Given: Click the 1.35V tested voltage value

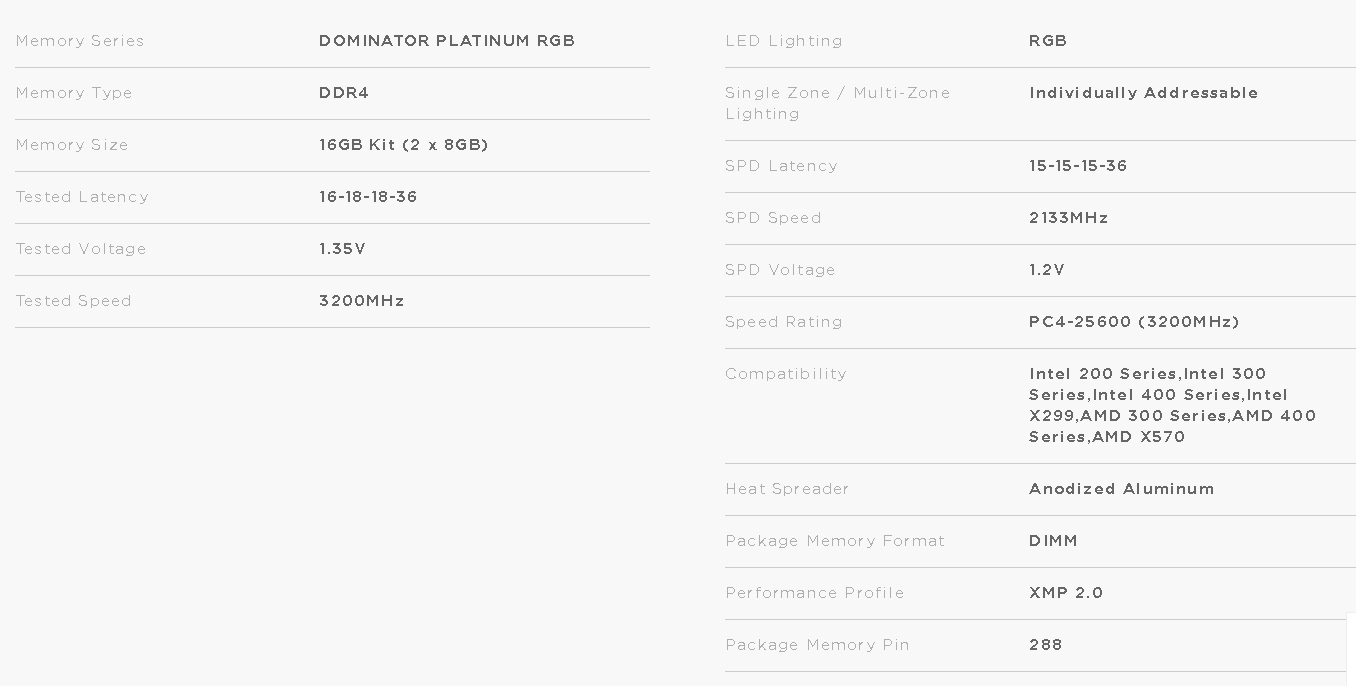Looking at the screenshot, I should [x=342, y=249].
